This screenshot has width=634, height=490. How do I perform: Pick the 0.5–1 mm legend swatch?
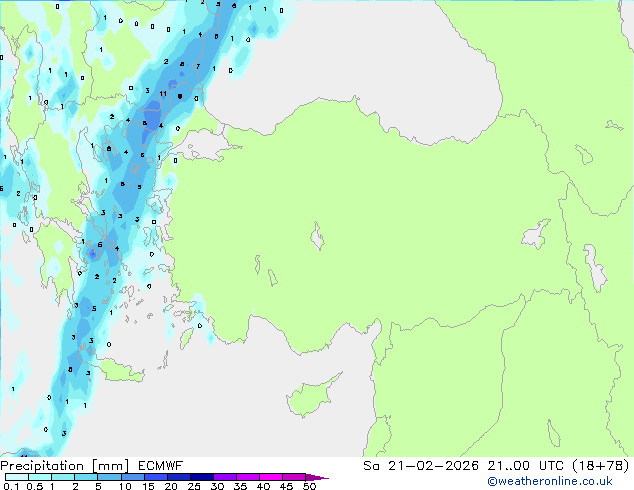pyautogui.click(x=40, y=477)
